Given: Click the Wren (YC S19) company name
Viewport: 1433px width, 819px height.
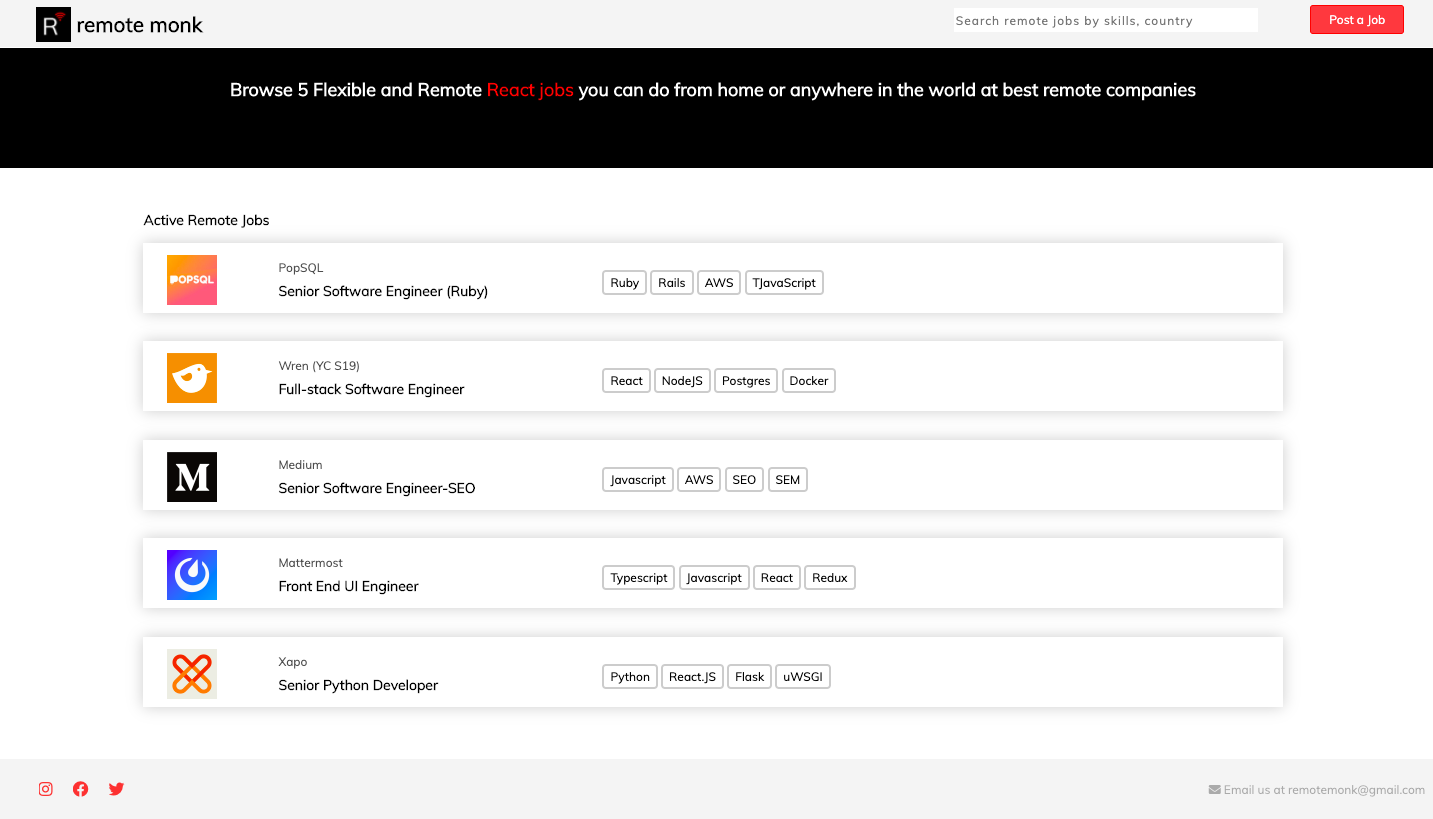Looking at the screenshot, I should coord(319,366).
